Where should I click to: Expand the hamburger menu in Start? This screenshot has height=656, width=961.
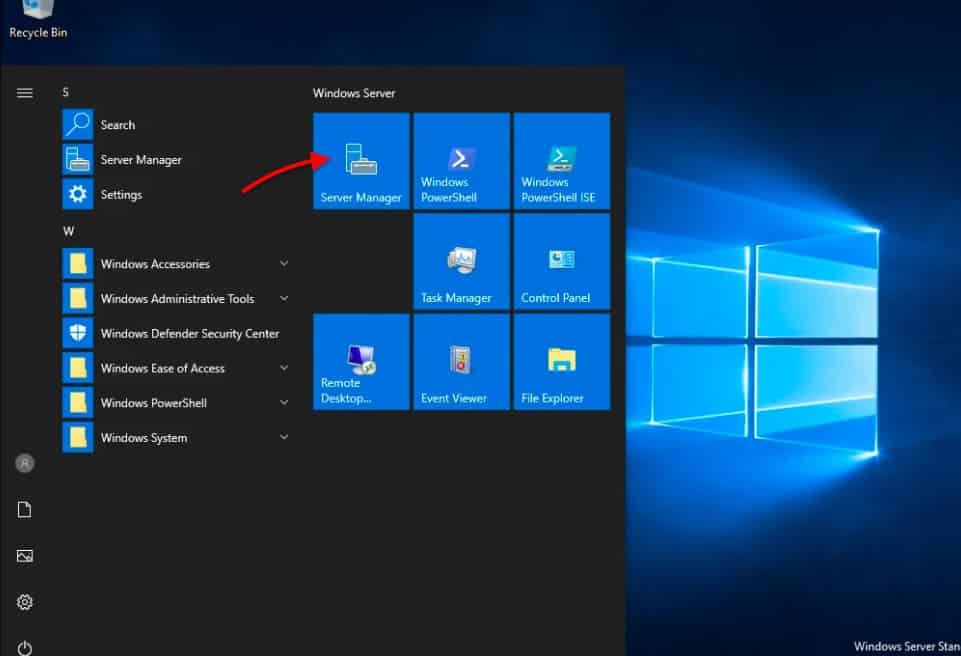(x=25, y=93)
